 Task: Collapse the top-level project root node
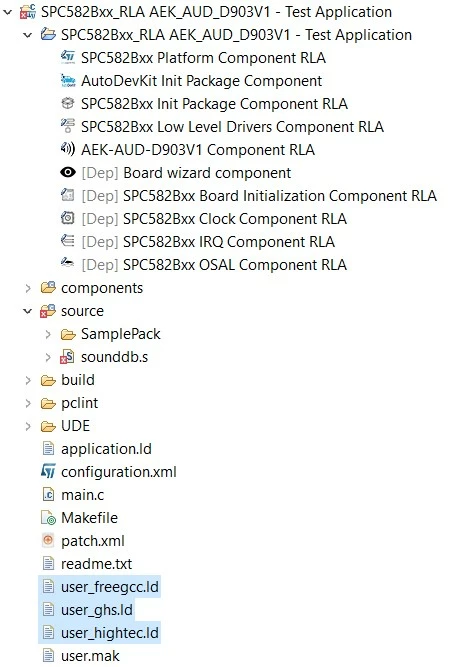click(7, 12)
